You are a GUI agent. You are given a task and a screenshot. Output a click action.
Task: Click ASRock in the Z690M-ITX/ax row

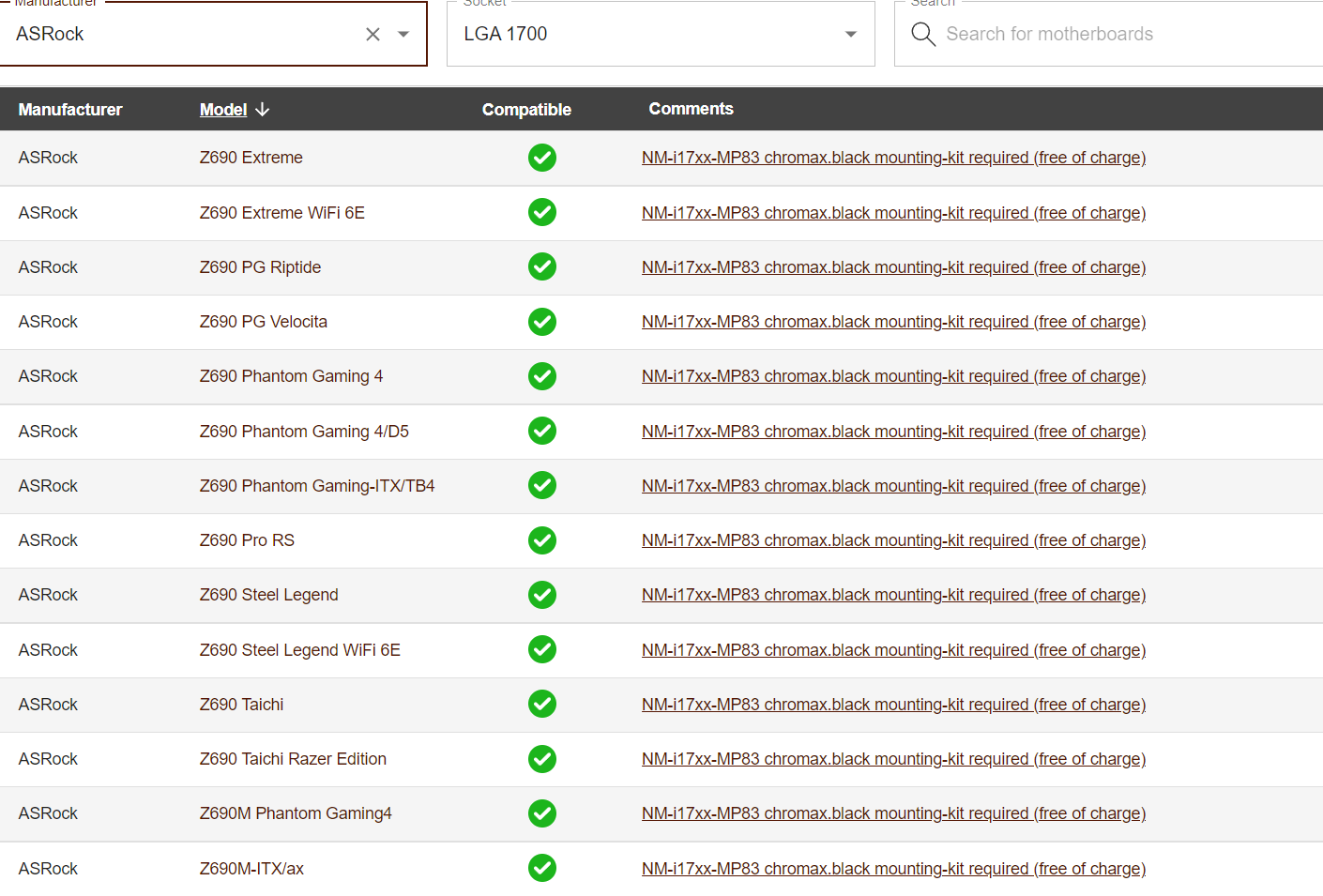48,869
